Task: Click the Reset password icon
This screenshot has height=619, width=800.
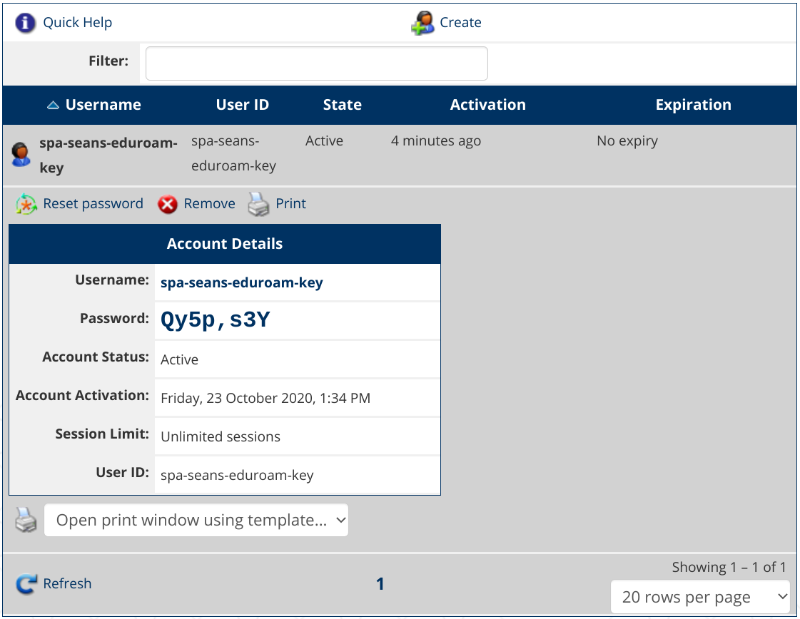Action: 26,204
